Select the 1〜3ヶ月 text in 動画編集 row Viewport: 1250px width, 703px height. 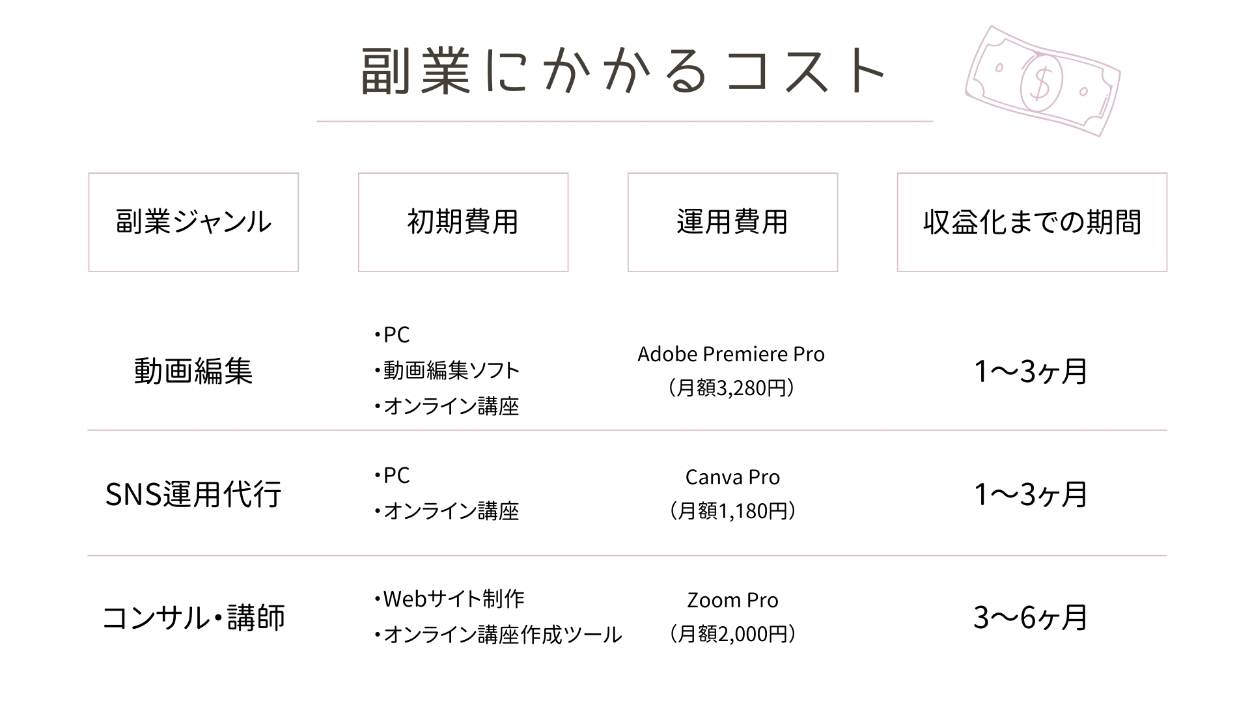(x=1030, y=371)
